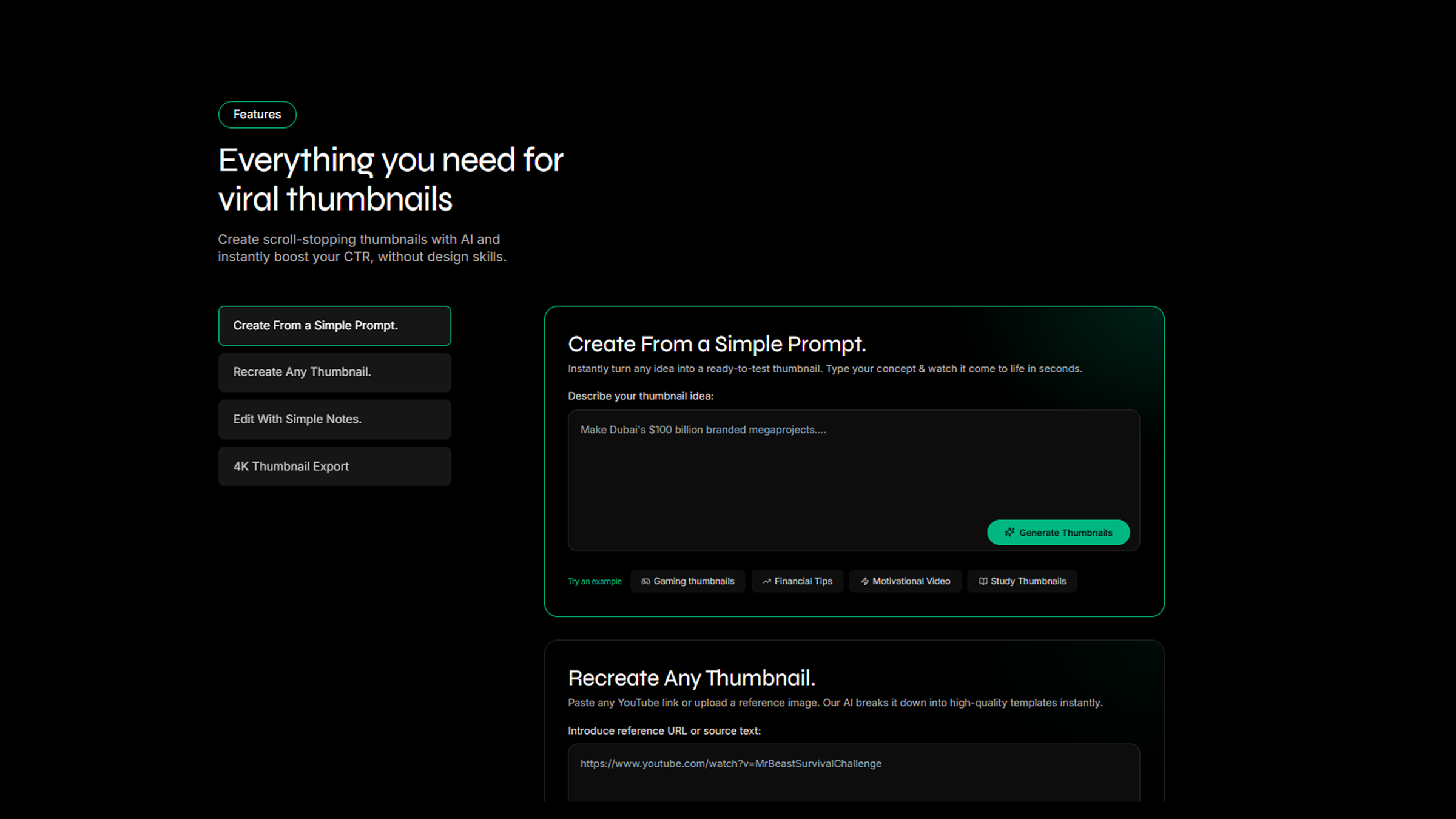1456x819 pixels.
Task: Click the Generate Thumbnails button
Action: tap(1058, 532)
